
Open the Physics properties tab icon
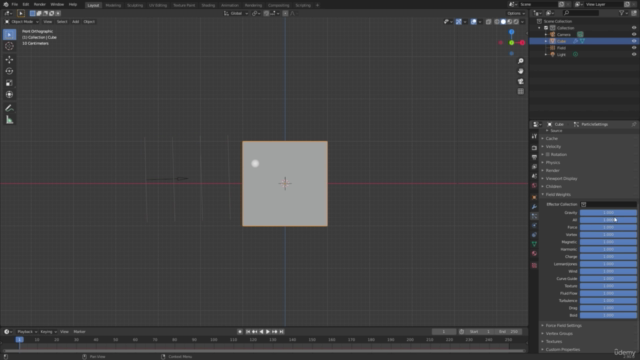[534, 225]
